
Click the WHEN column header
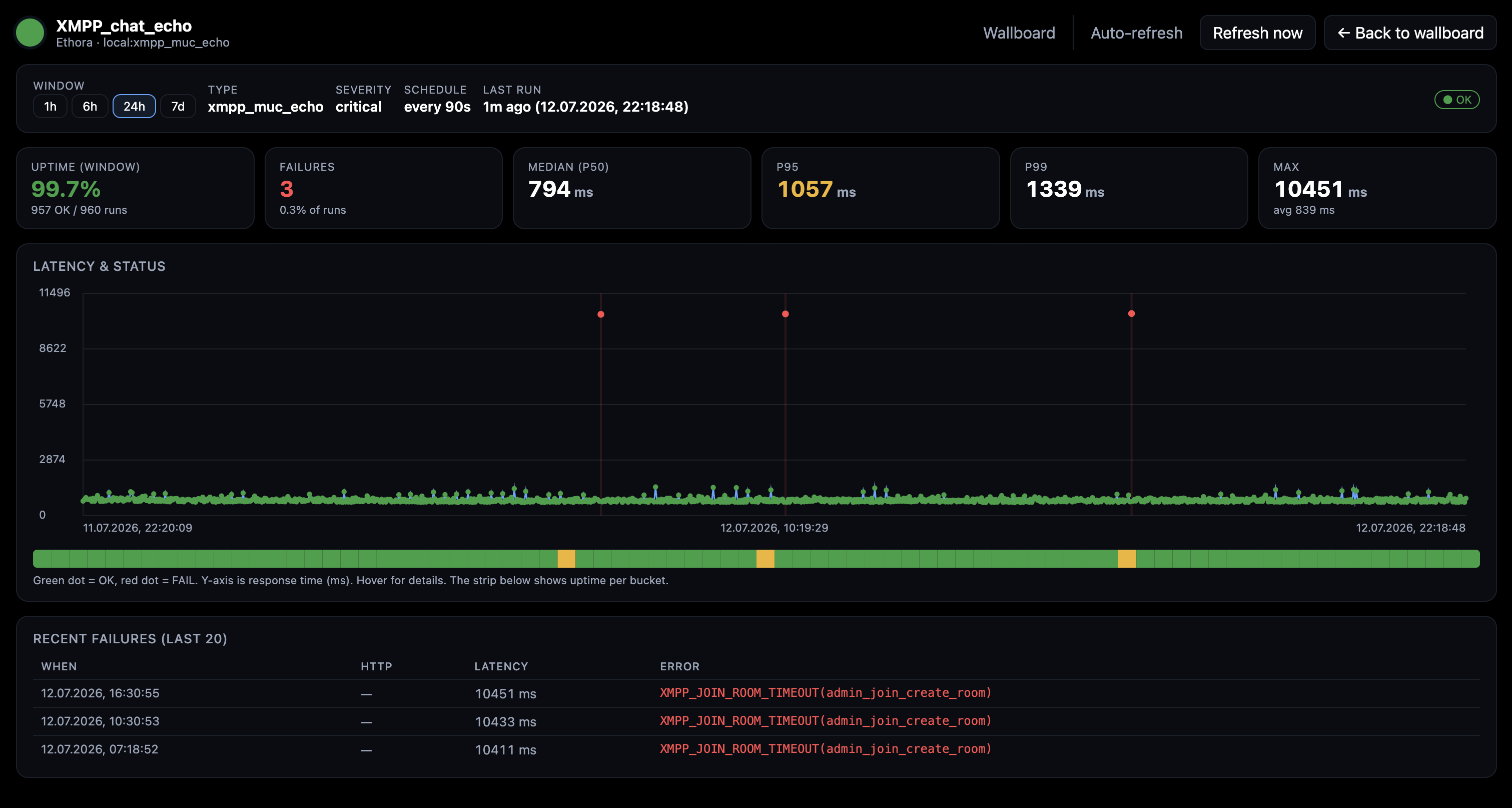[59, 666]
